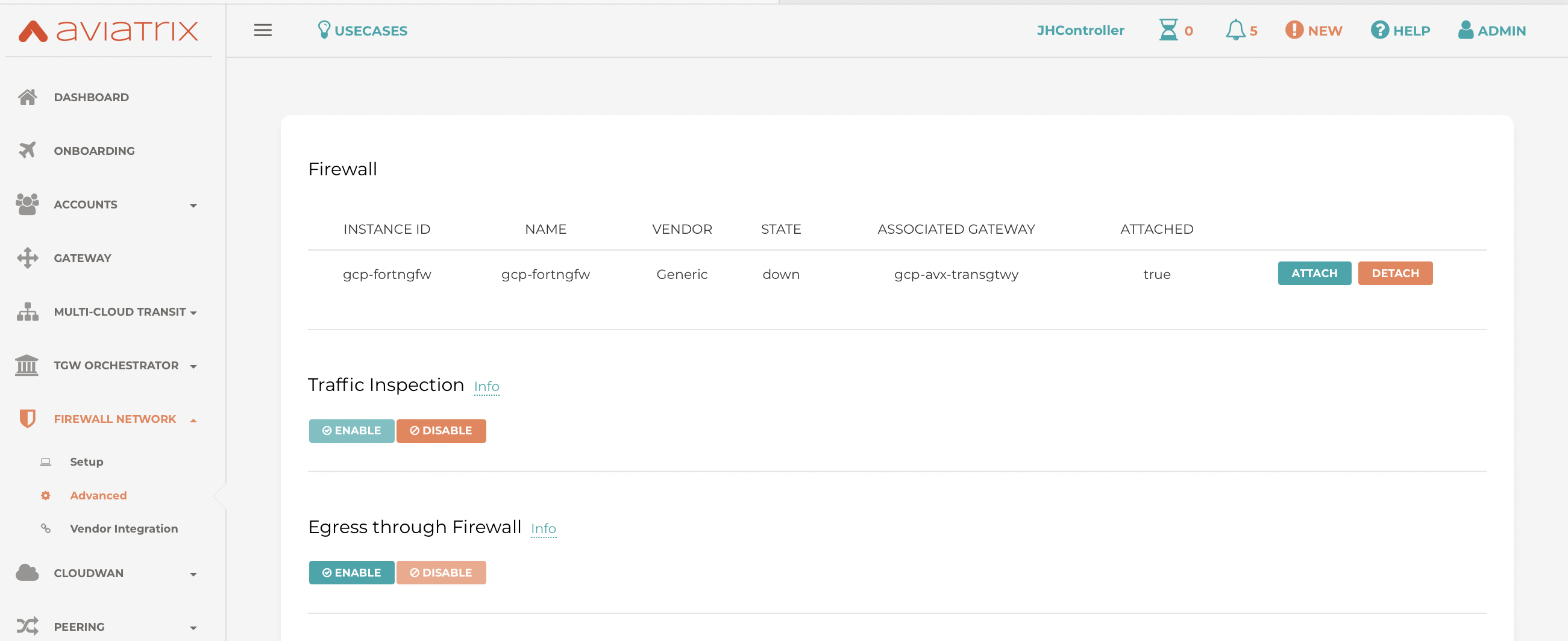Click the hourglass tasks icon

pyautogui.click(x=1167, y=30)
